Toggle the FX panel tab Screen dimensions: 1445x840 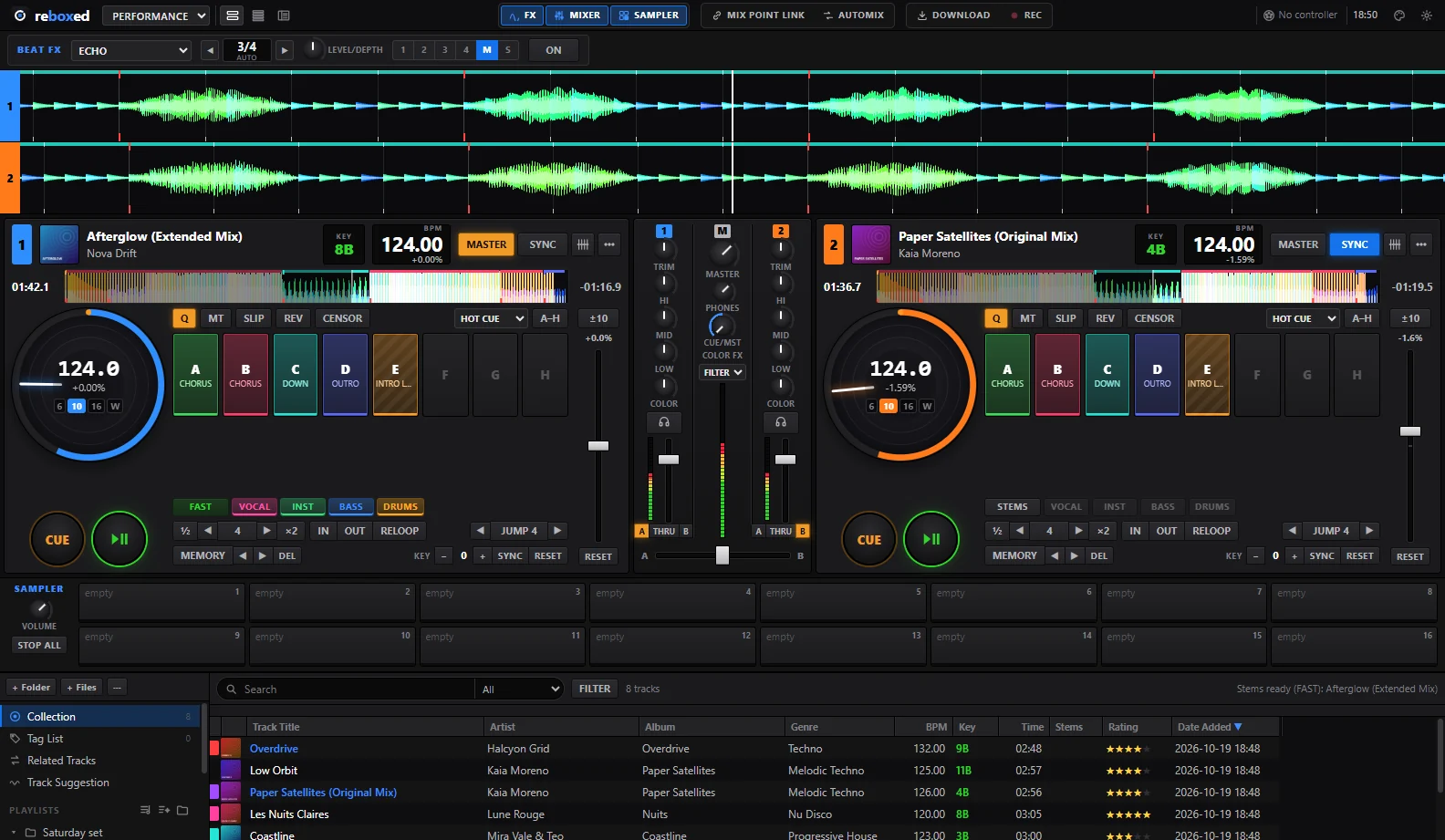click(522, 16)
